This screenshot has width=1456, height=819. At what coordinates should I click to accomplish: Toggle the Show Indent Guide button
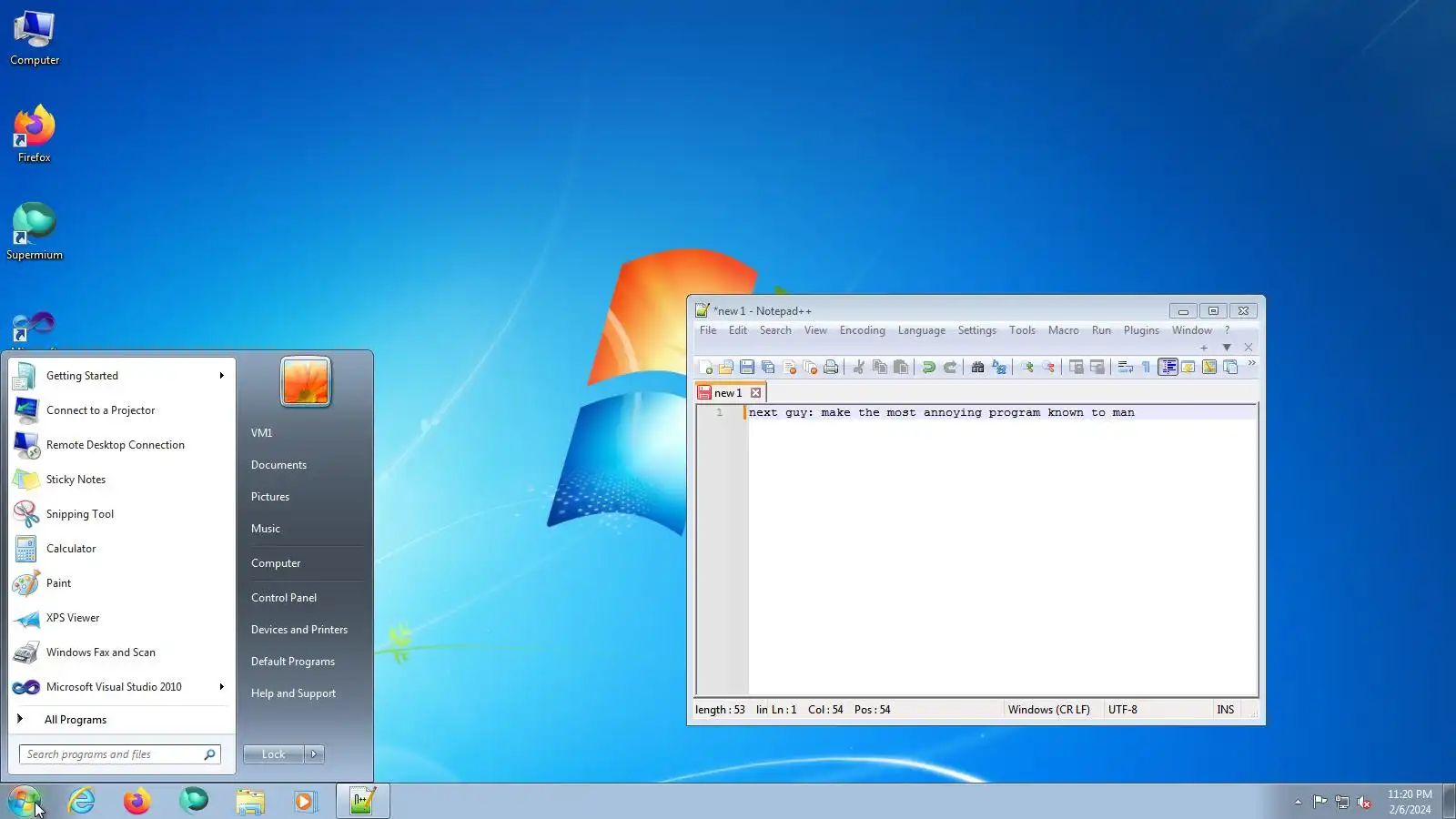1168,367
